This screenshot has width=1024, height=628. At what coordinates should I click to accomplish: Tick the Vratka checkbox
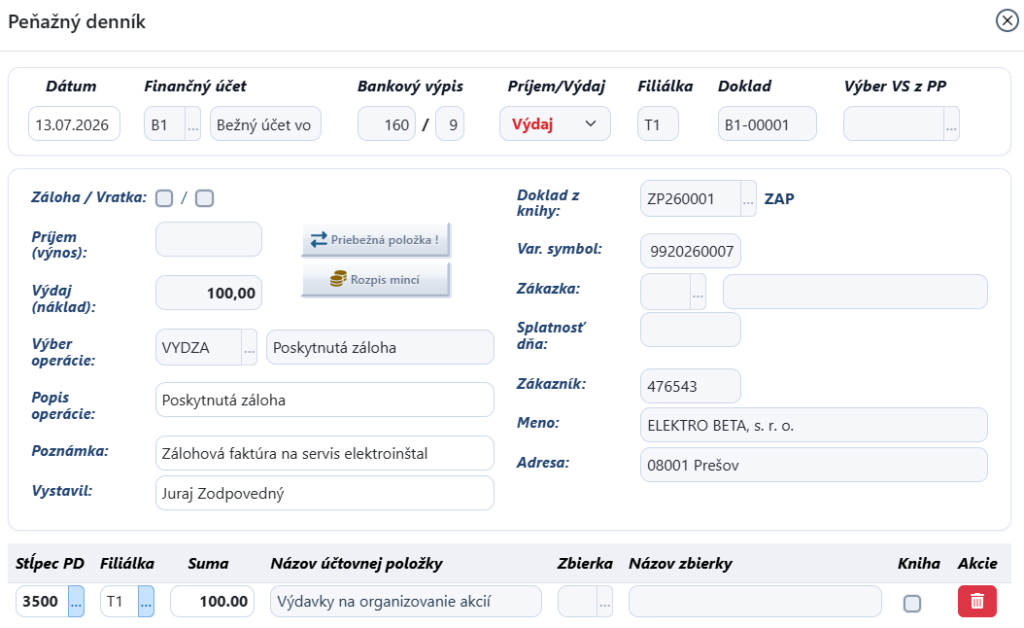[x=205, y=198]
